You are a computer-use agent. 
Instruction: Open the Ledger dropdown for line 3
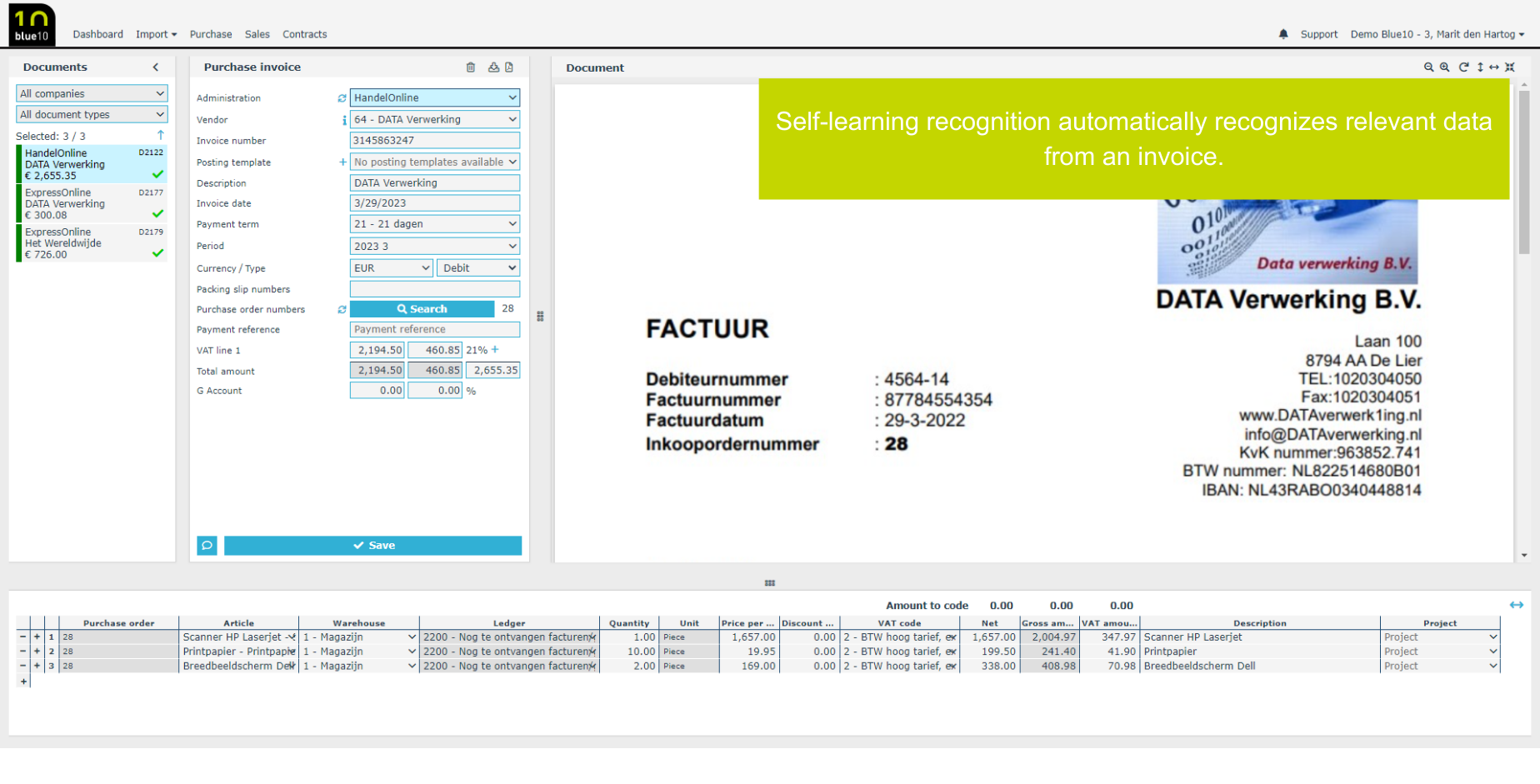click(x=509, y=666)
